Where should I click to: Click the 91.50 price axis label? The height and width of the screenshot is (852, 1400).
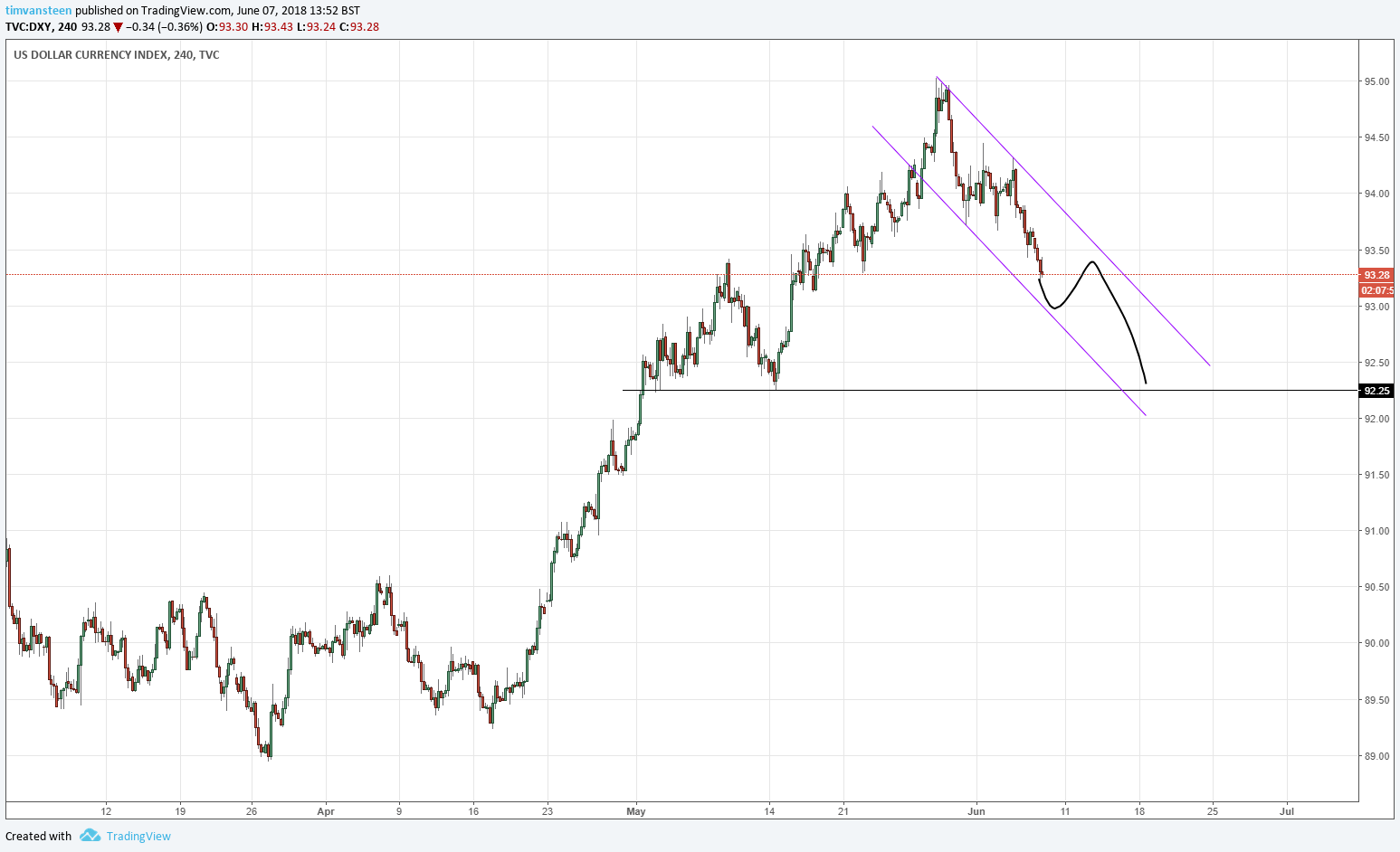[1376, 475]
